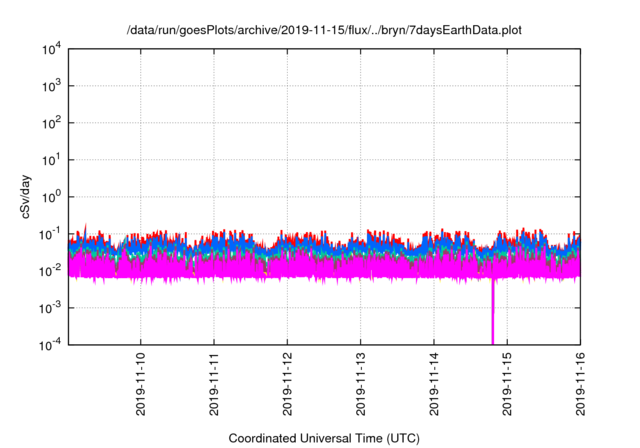Click the 2019-11-13 date label
640x448 pixels.
[361, 384]
